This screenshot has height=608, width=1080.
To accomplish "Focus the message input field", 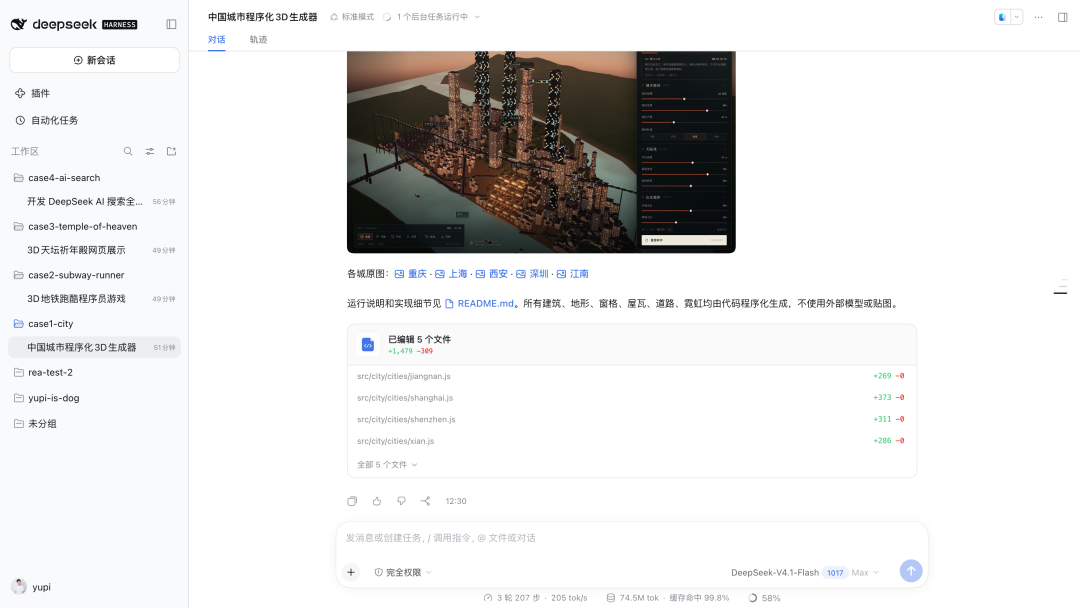I will point(632,538).
